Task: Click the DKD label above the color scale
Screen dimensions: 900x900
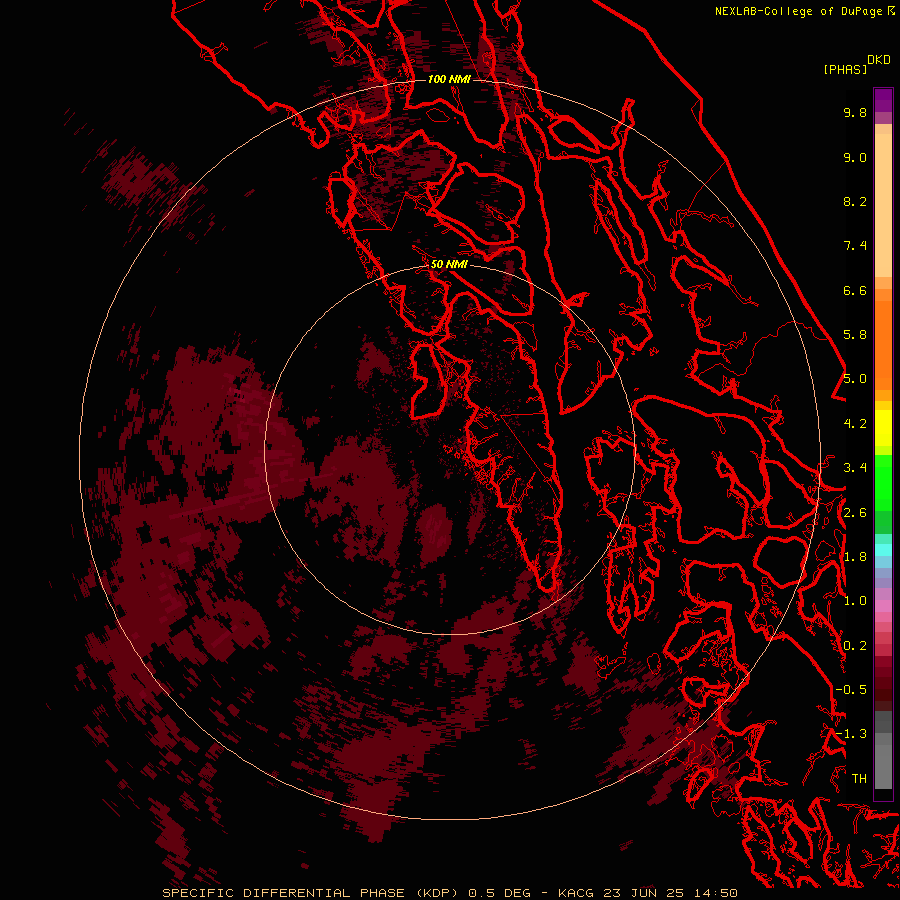Action: 879,59
